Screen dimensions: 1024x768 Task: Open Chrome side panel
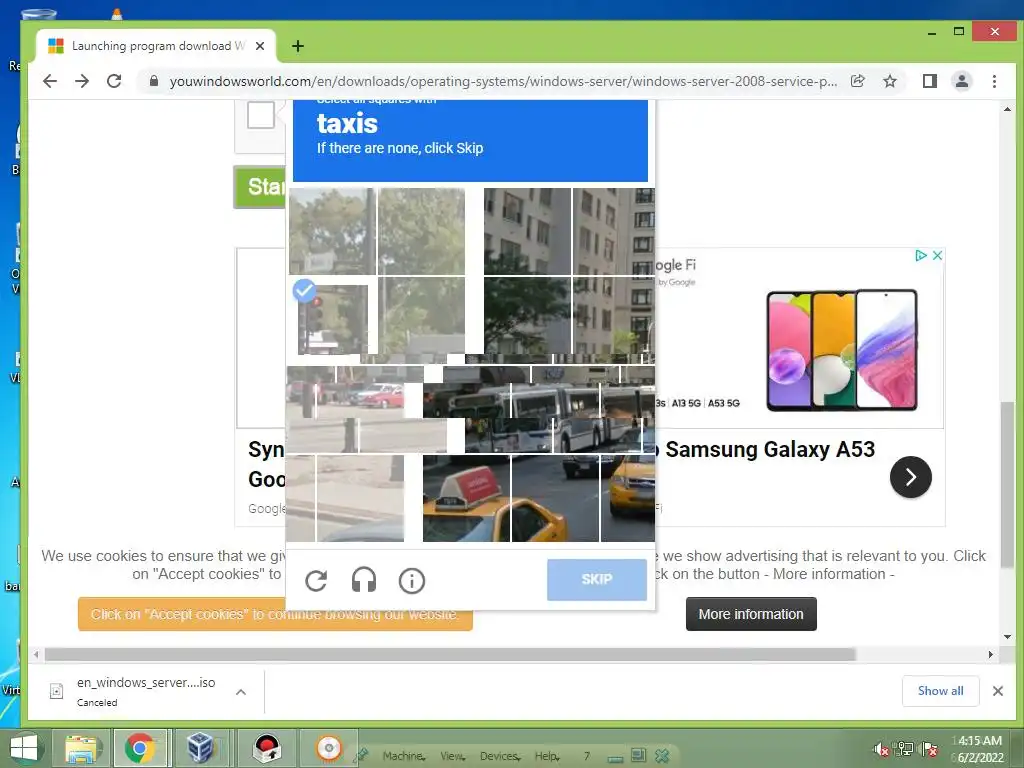coord(929,81)
